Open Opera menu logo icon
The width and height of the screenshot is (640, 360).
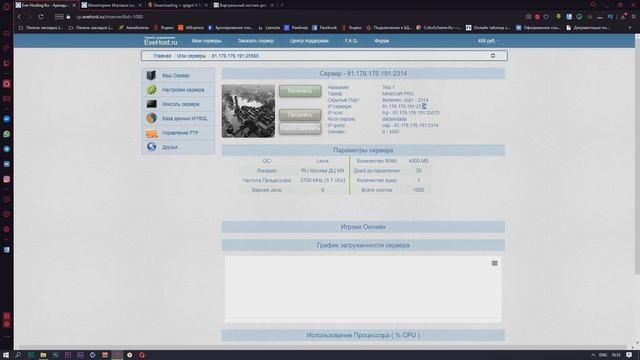tap(7, 6)
